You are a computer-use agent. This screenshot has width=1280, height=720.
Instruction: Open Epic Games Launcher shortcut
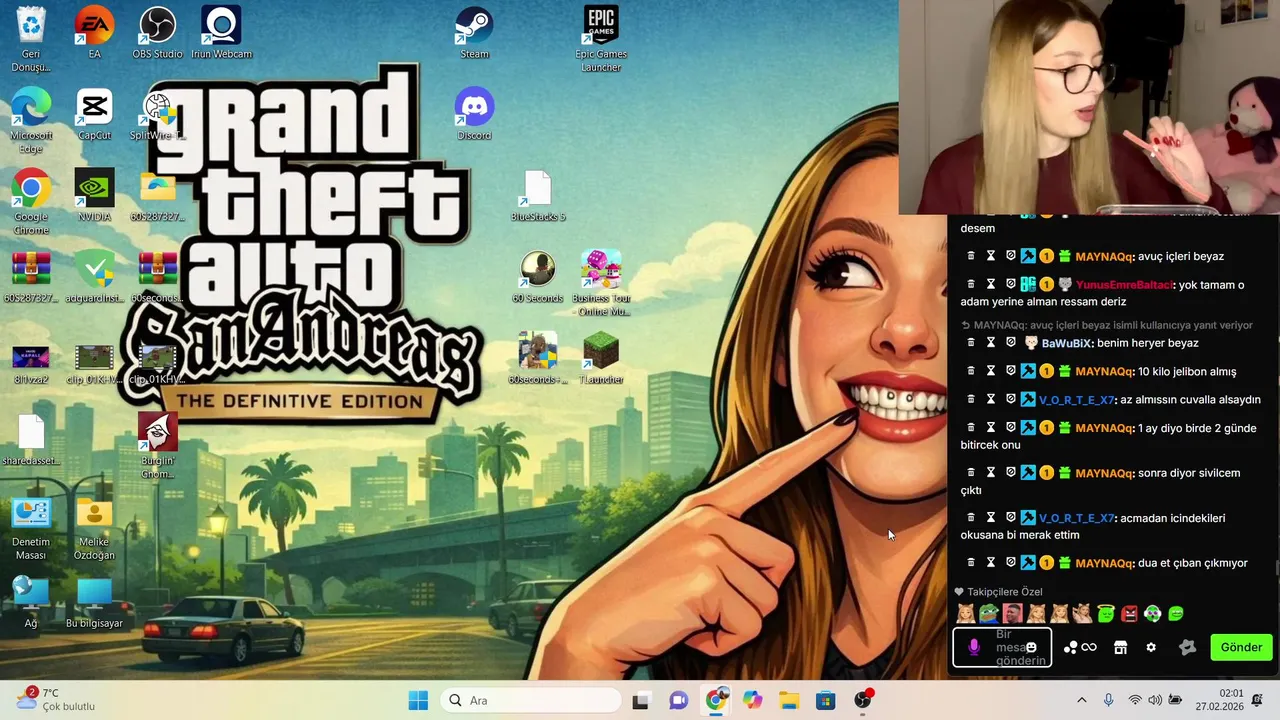click(x=601, y=38)
